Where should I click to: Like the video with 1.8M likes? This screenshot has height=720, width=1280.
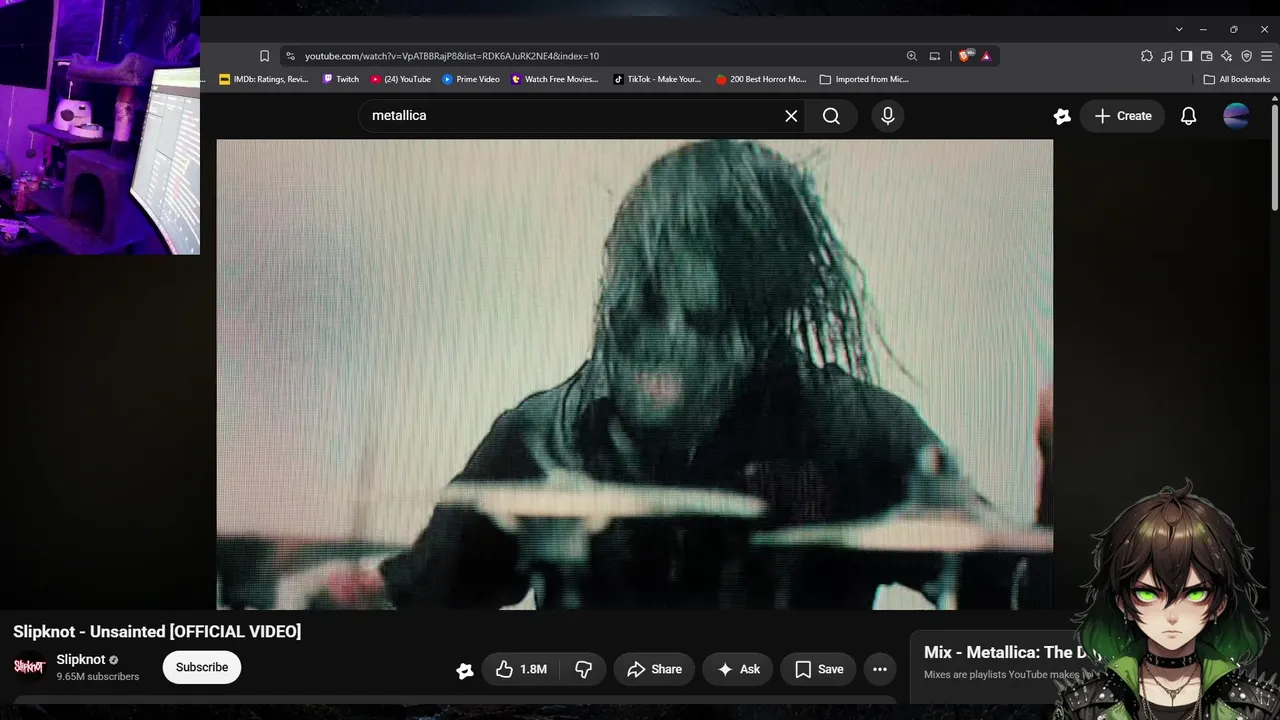click(x=522, y=669)
